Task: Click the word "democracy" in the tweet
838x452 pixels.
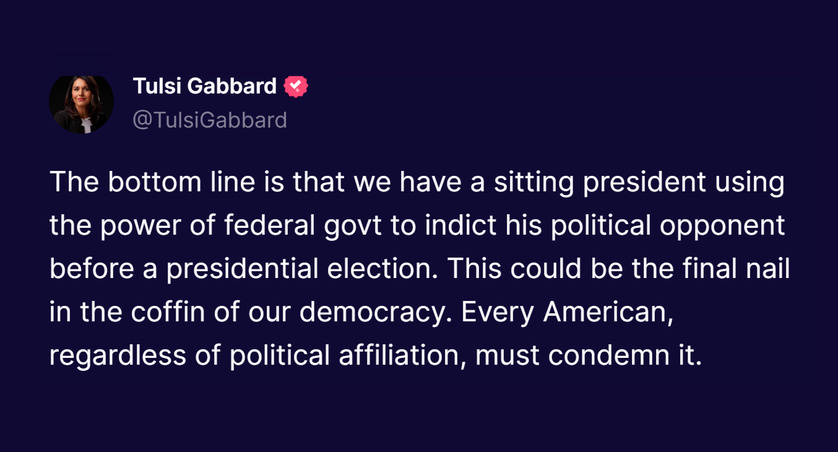Action: 371,313
